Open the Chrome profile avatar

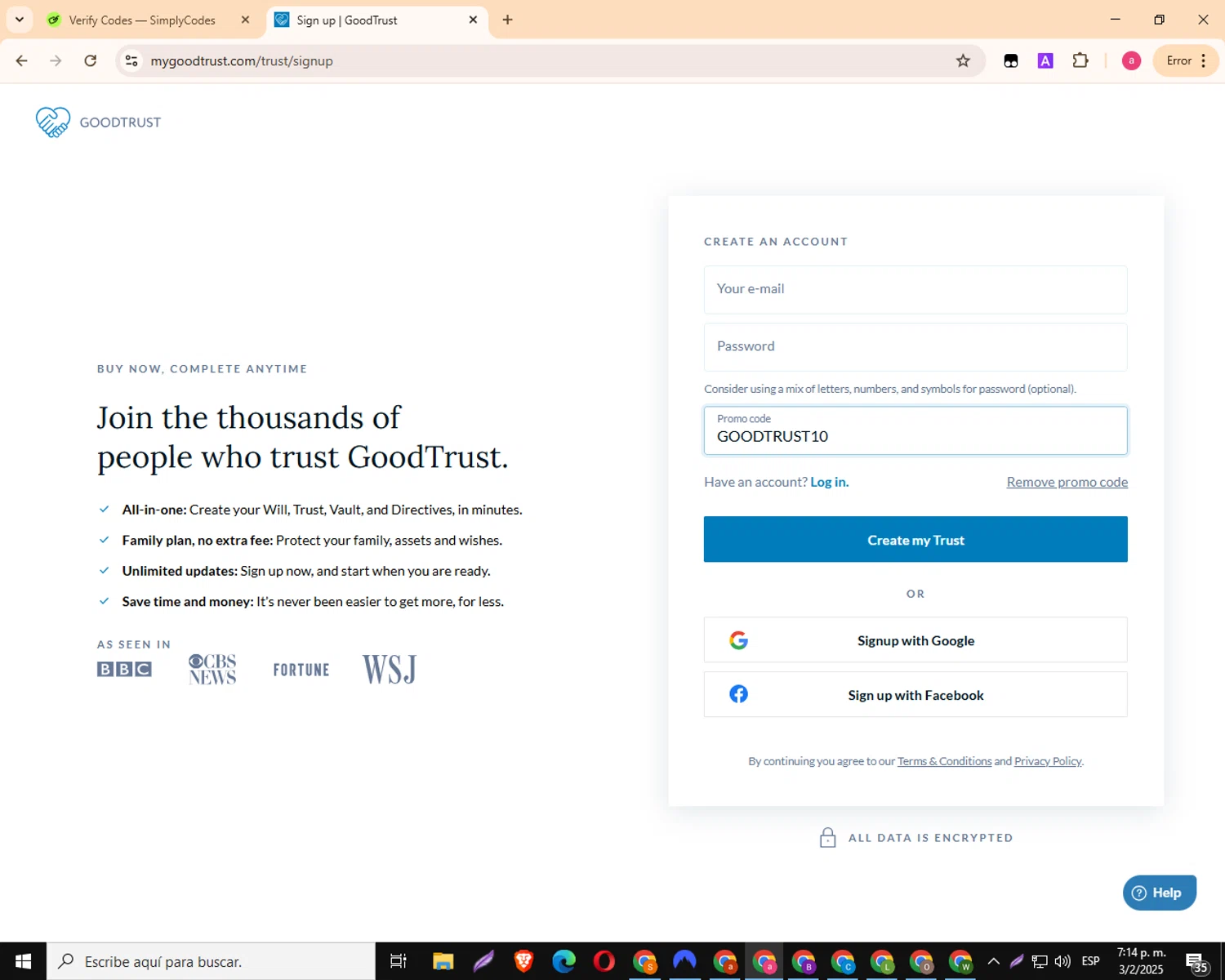(1131, 60)
